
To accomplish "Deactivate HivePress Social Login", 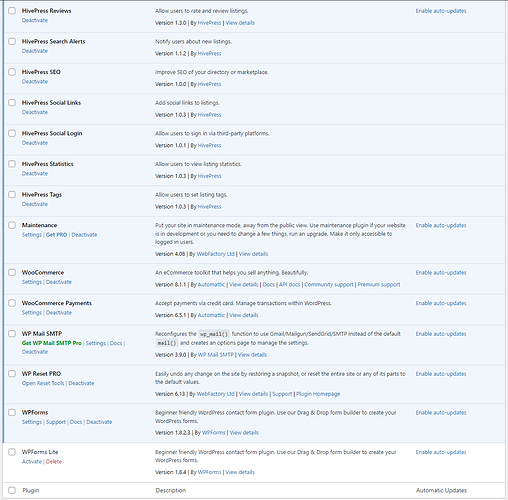I will (x=35, y=143).
